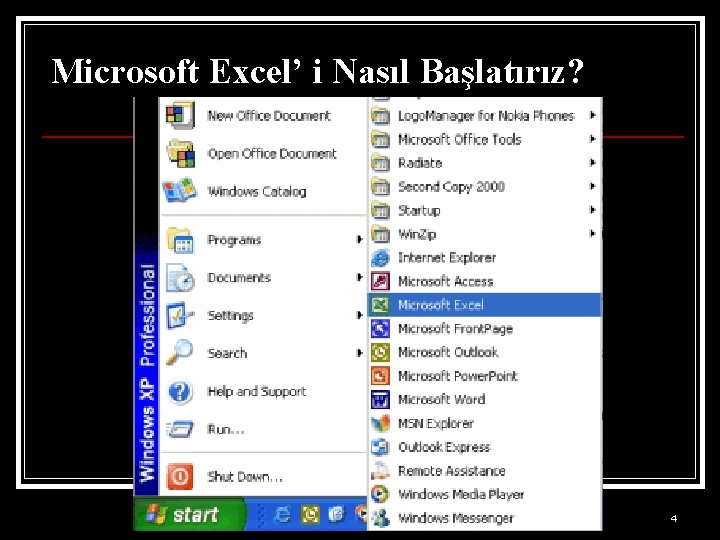Click the Help and Support question icon
720x540 pixels.
[x=180, y=392]
